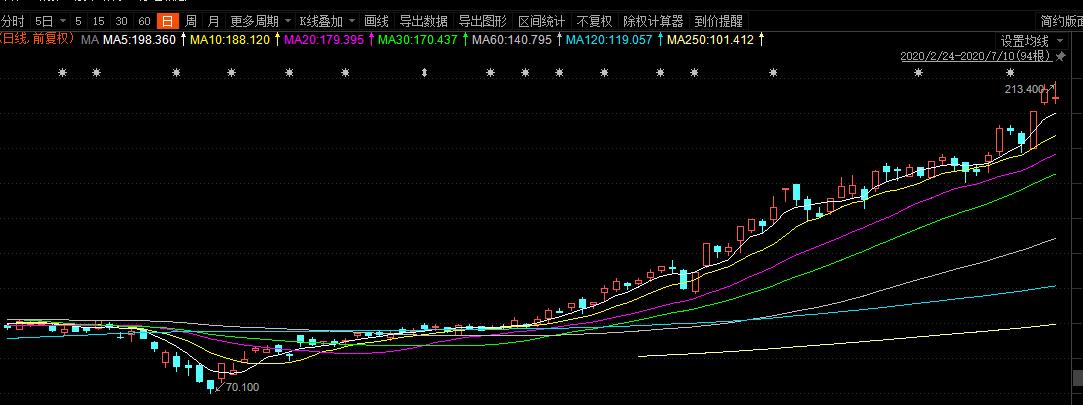Click 导出数据 to export data

click(x=423, y=21)
